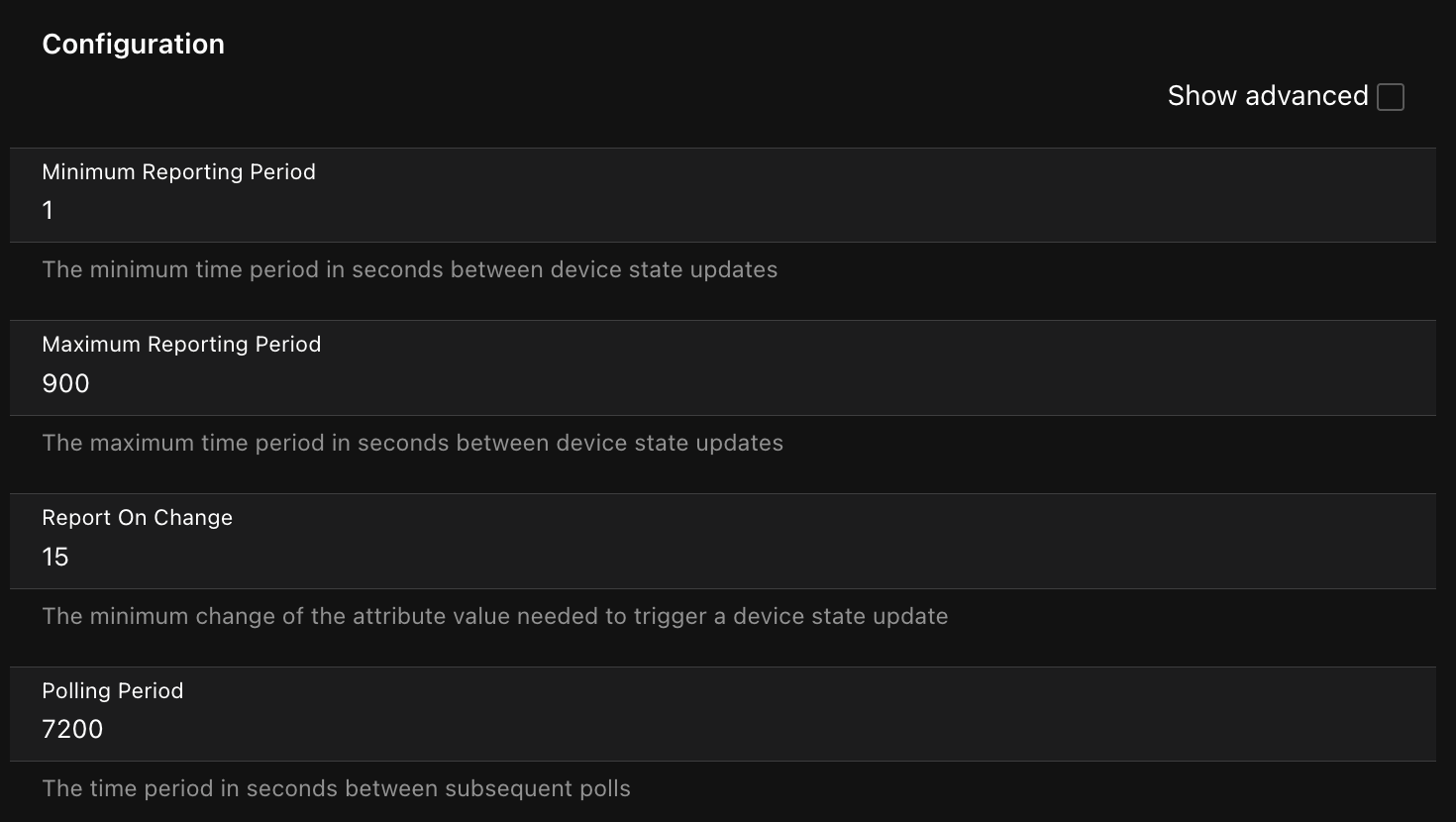Click the Maximum Reporting Period label
Viewport: 1456px width, 822px height.
(x=181, y=345)
